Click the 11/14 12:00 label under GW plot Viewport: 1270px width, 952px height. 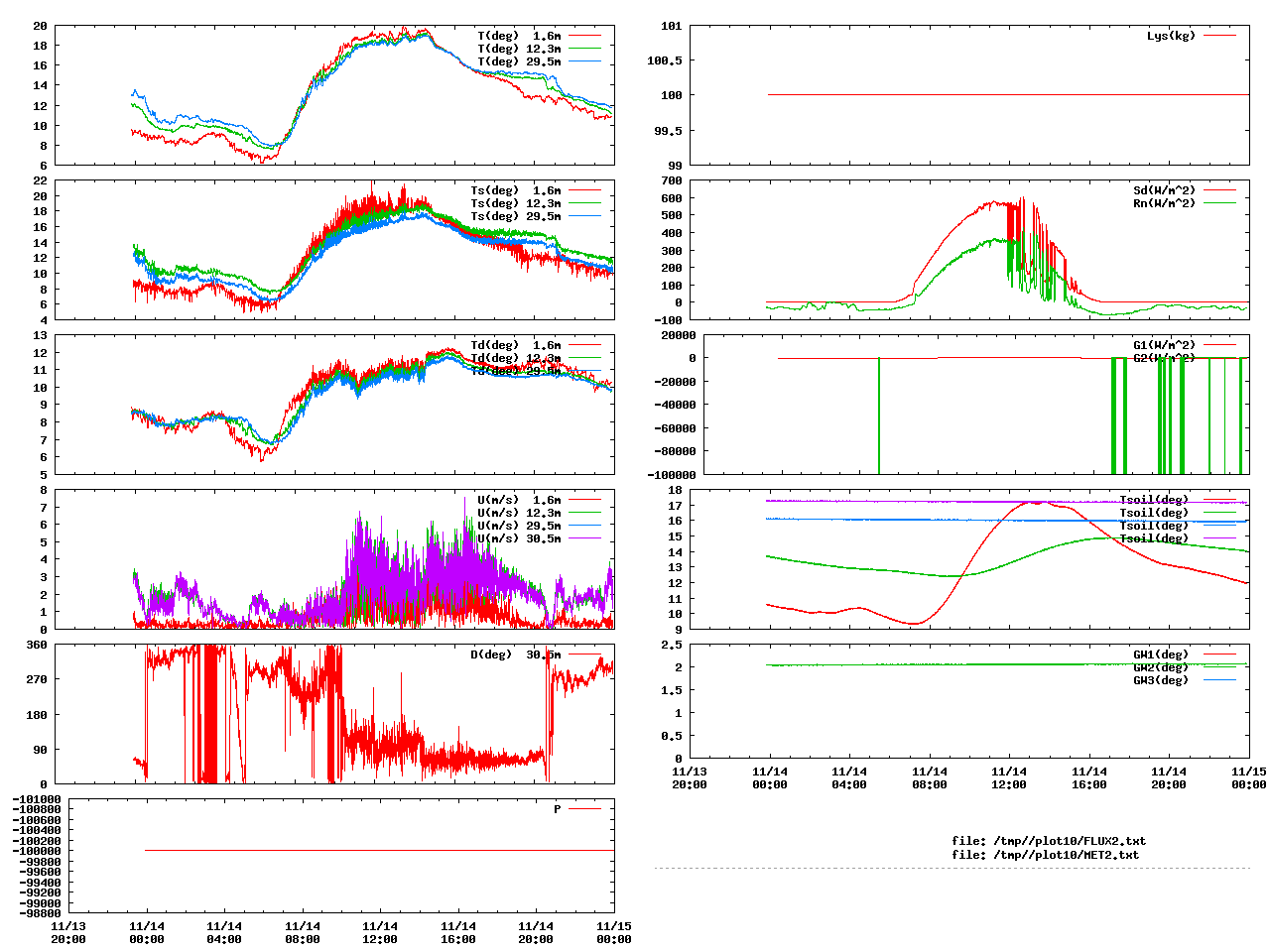point(1009,778)
